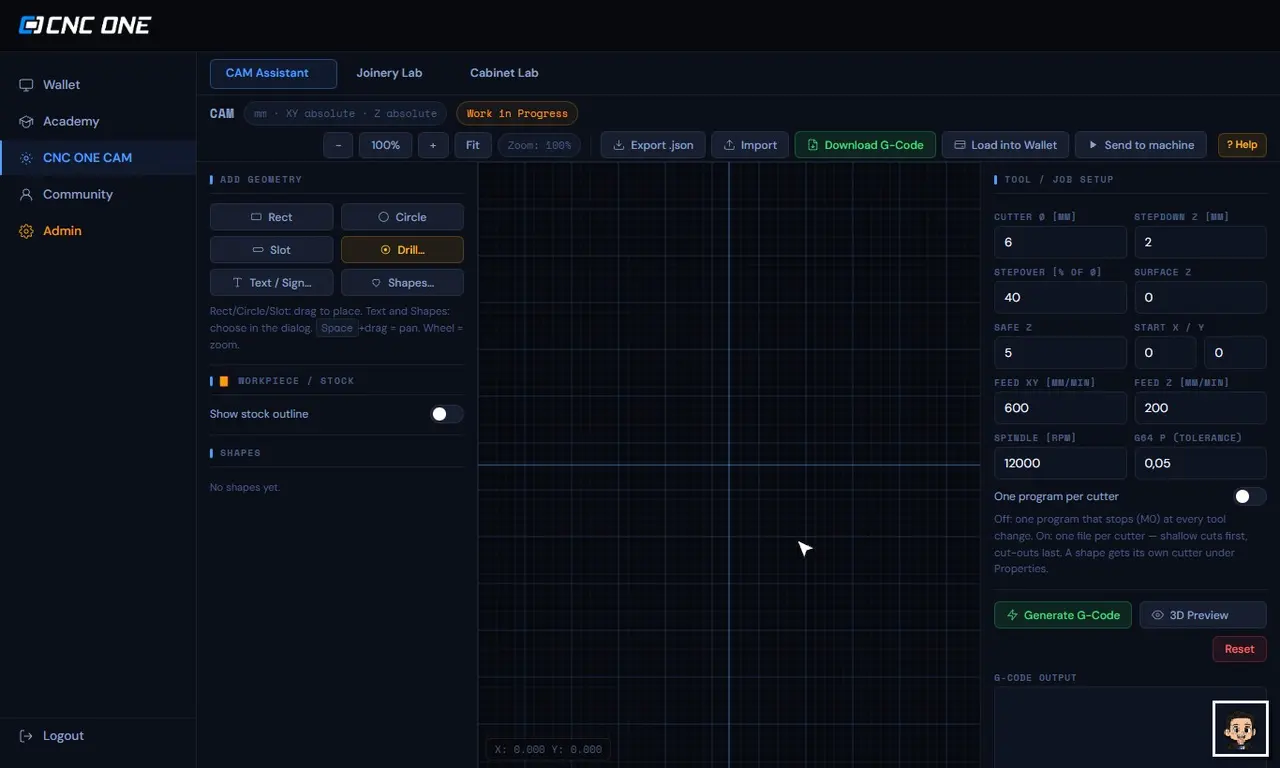Click the avatar thumbnail in corner
This screenshot has width=1280, height=768.
tap(1241, 728)
